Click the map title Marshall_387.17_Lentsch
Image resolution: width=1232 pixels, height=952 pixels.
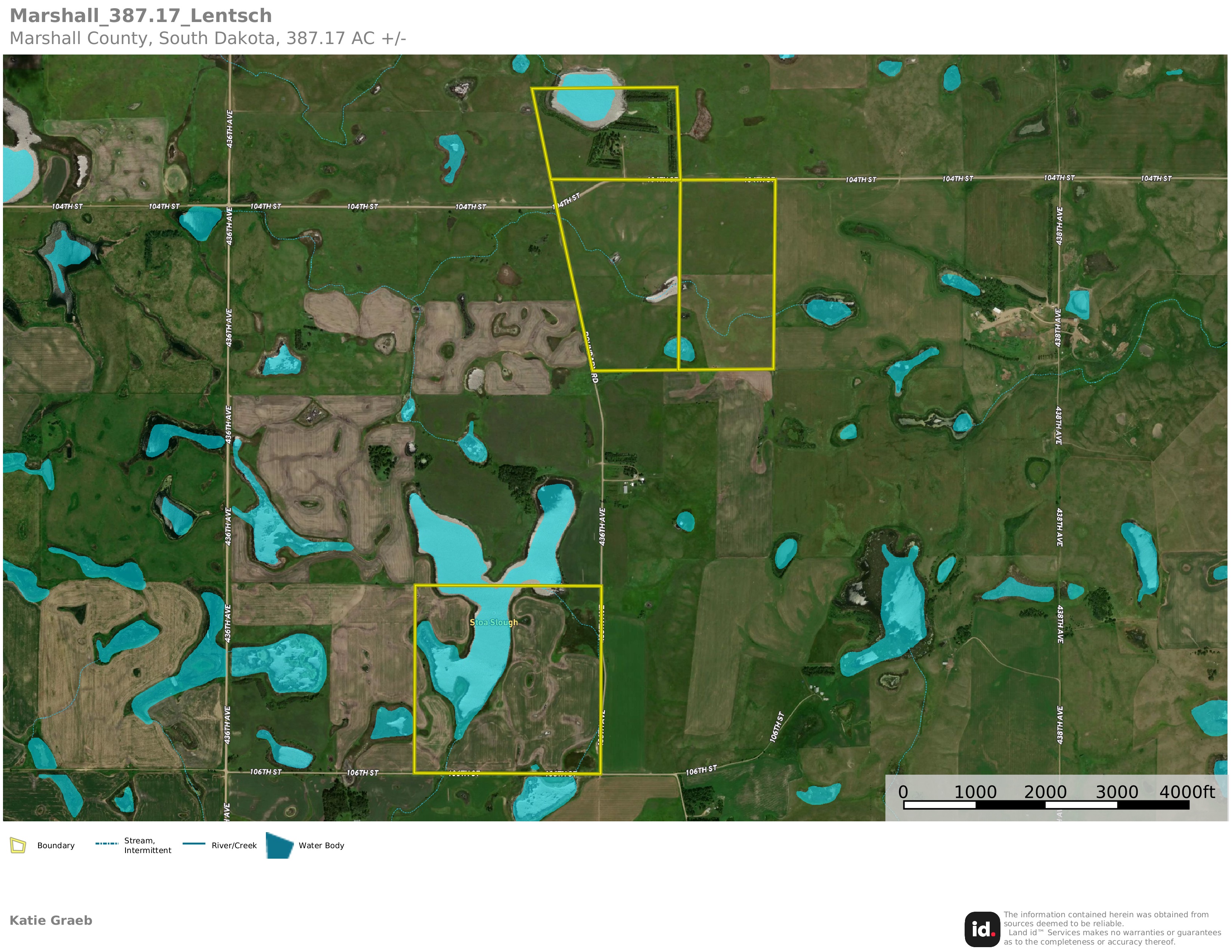point(141,16)
